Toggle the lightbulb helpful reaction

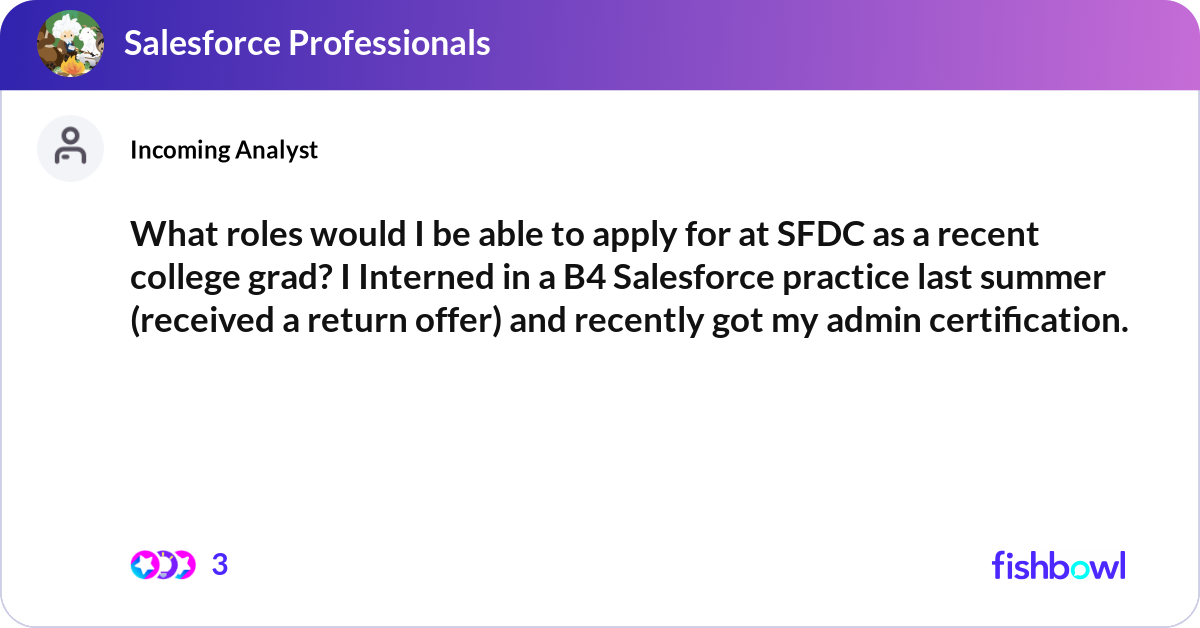(165, 564)
